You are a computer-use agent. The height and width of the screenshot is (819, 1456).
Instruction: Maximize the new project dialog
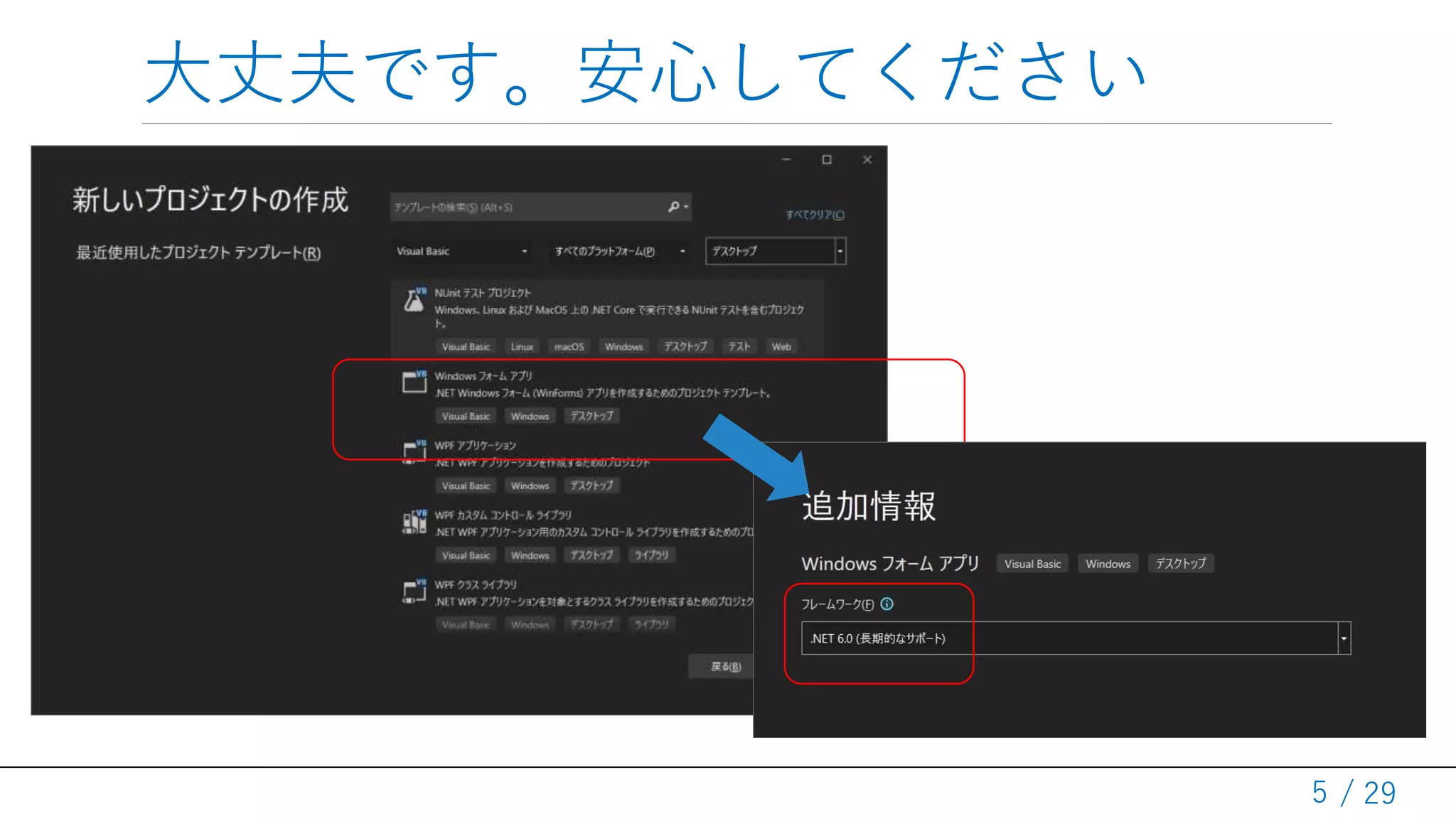click(x=827, y=159)
